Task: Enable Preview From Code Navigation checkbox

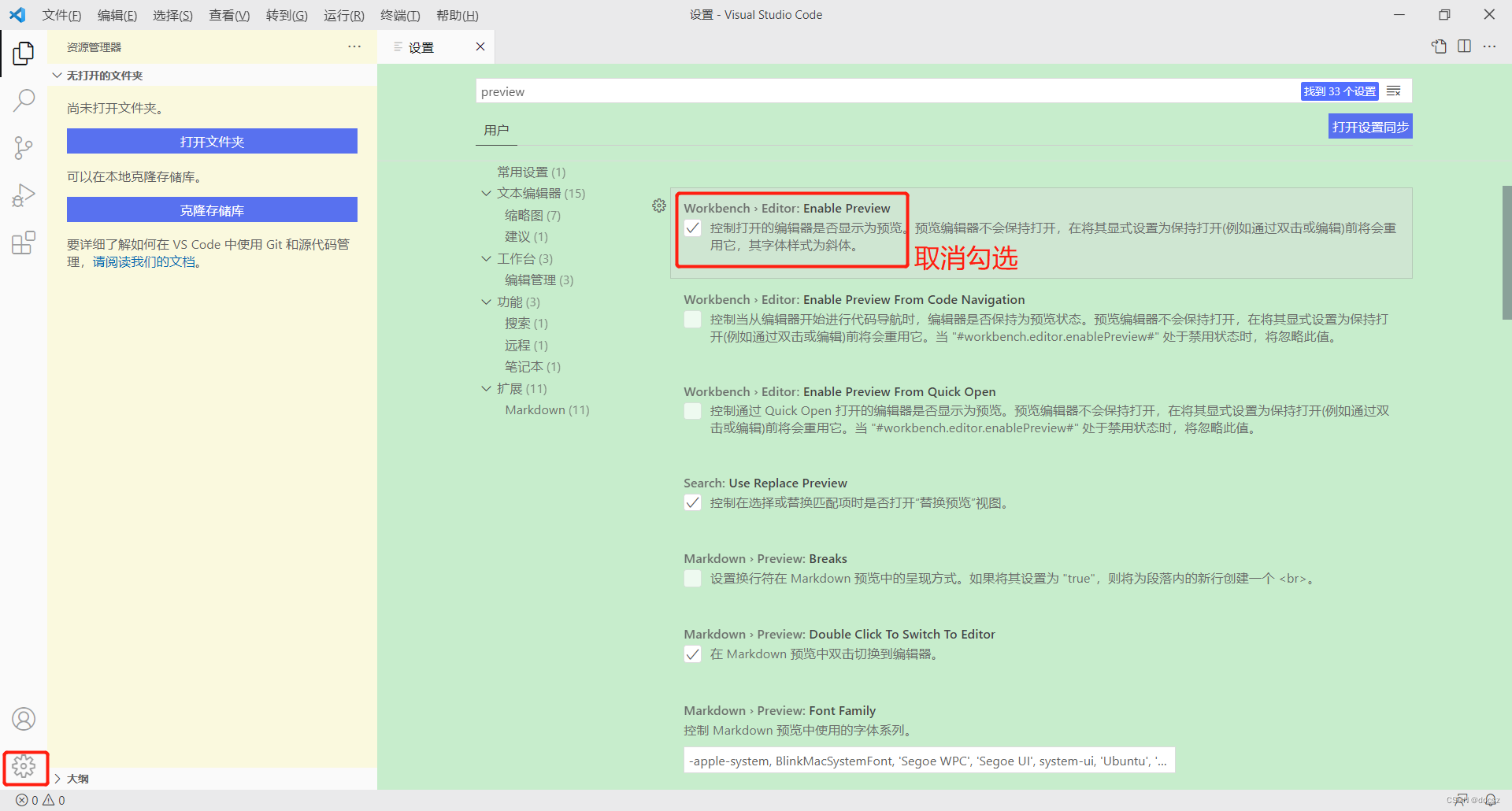Action: pos(692,320)
